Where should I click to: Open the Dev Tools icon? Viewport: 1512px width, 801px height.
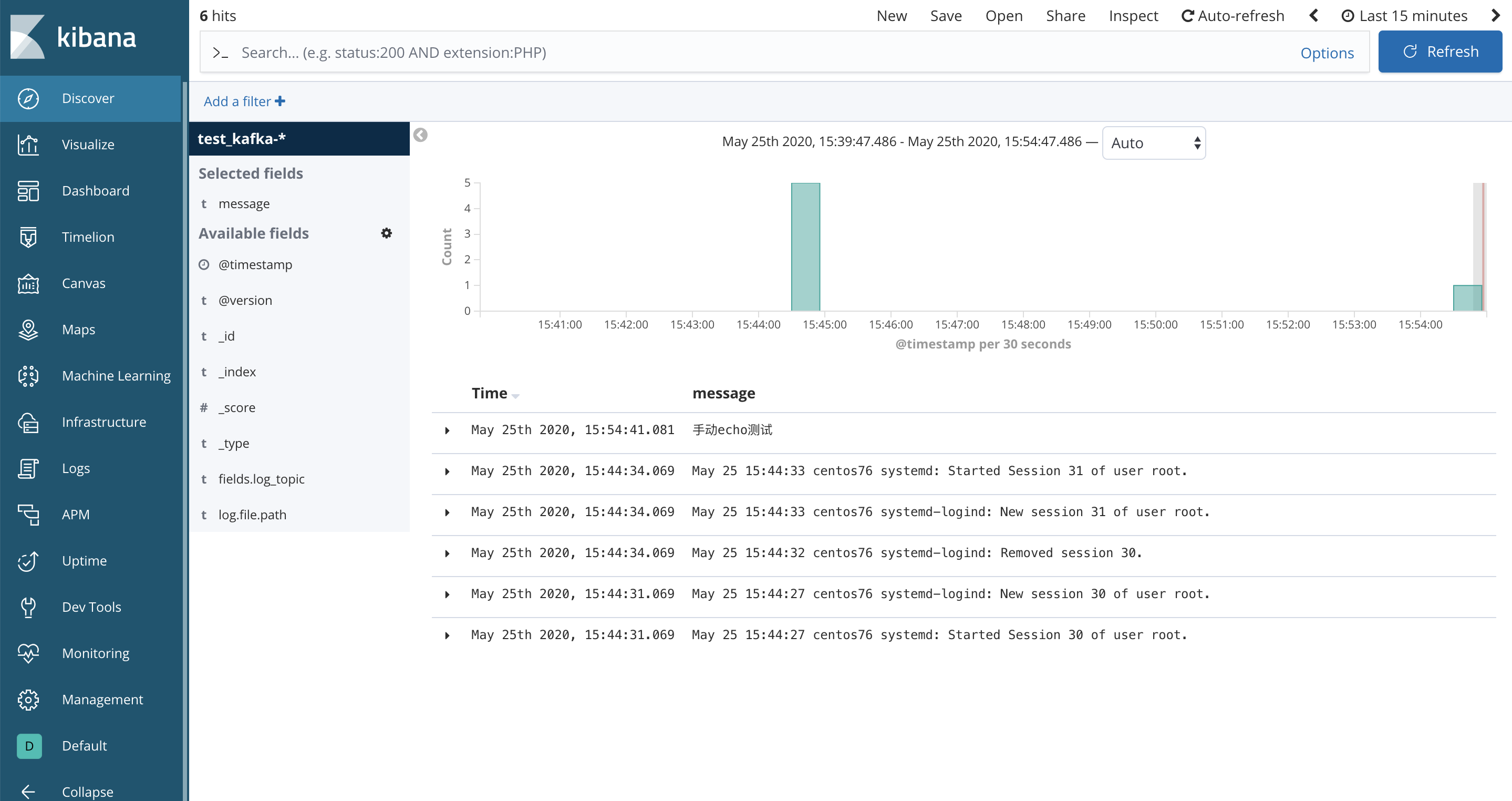coord(28,607)
